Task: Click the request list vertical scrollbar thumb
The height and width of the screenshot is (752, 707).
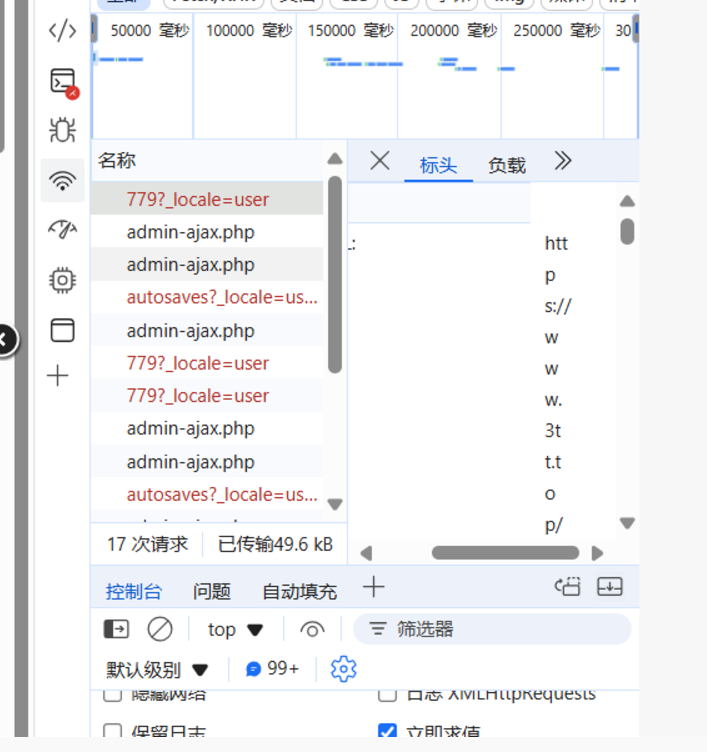Action: coord(335,274)
